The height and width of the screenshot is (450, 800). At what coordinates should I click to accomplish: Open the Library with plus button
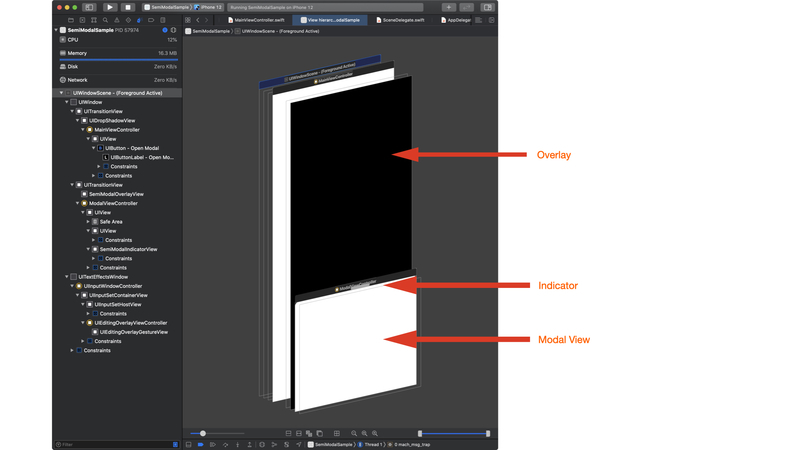click(x=448, y=7)
